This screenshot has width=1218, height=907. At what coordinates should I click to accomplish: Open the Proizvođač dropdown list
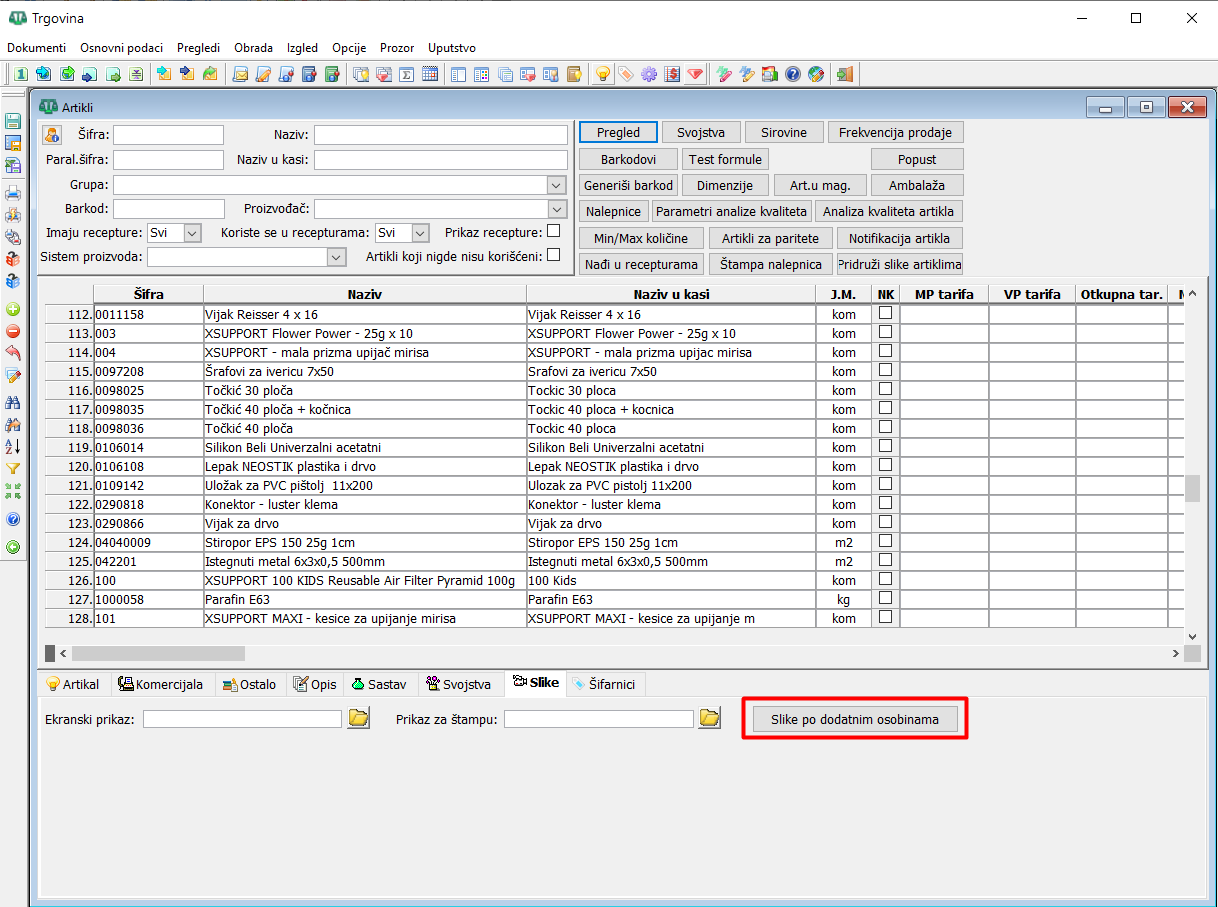point(557,209)
